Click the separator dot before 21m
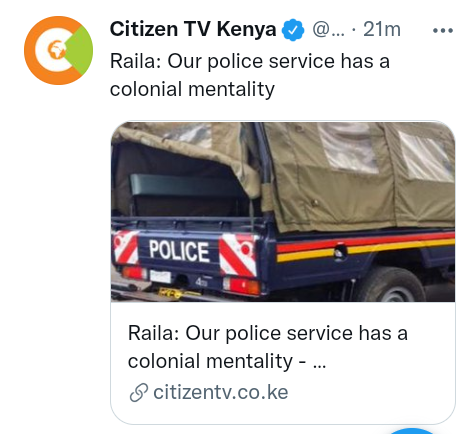The height and width of the screenshot is (434, 470). click(354, 31)
